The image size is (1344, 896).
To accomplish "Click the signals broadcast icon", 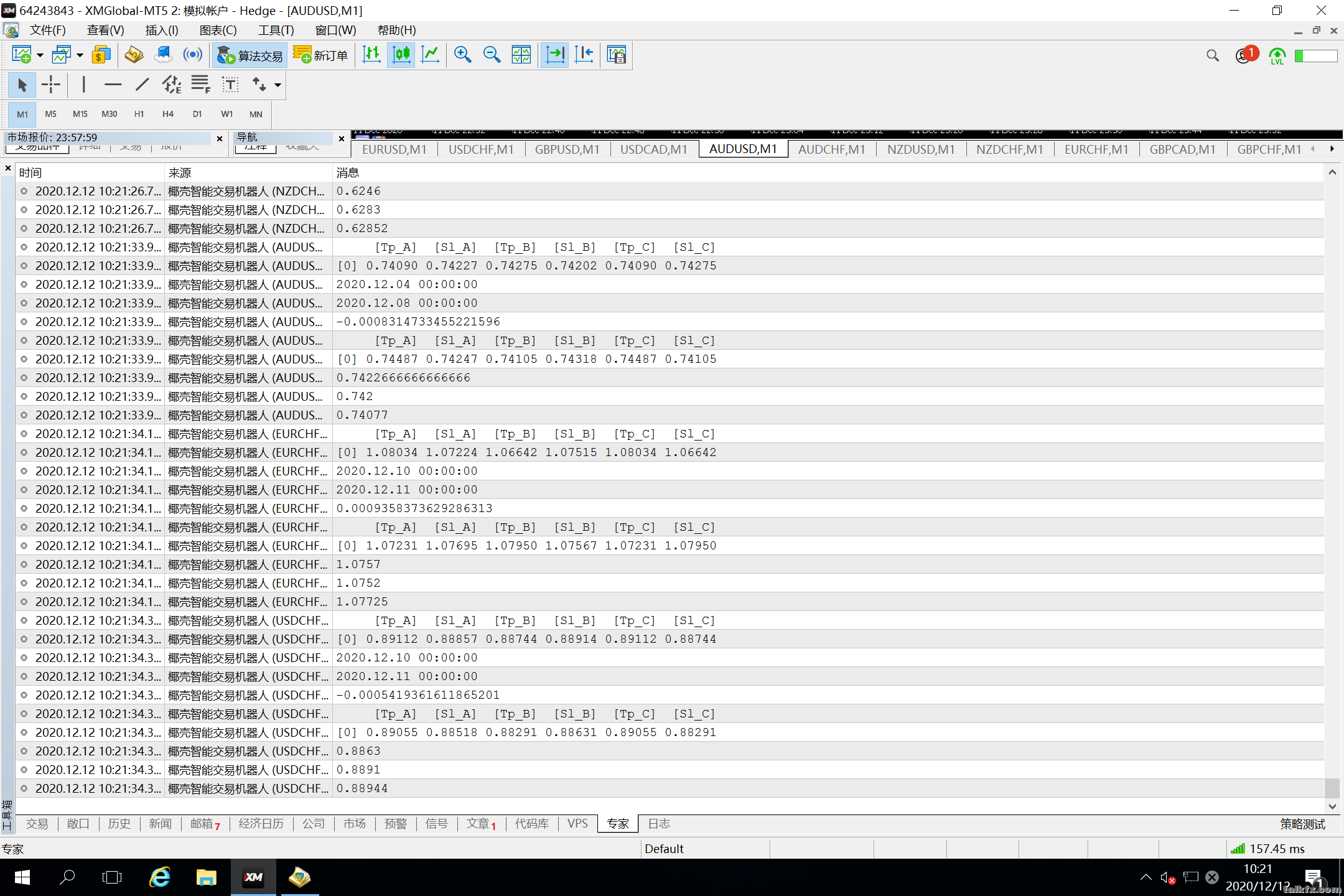I will tap(193, 55).
